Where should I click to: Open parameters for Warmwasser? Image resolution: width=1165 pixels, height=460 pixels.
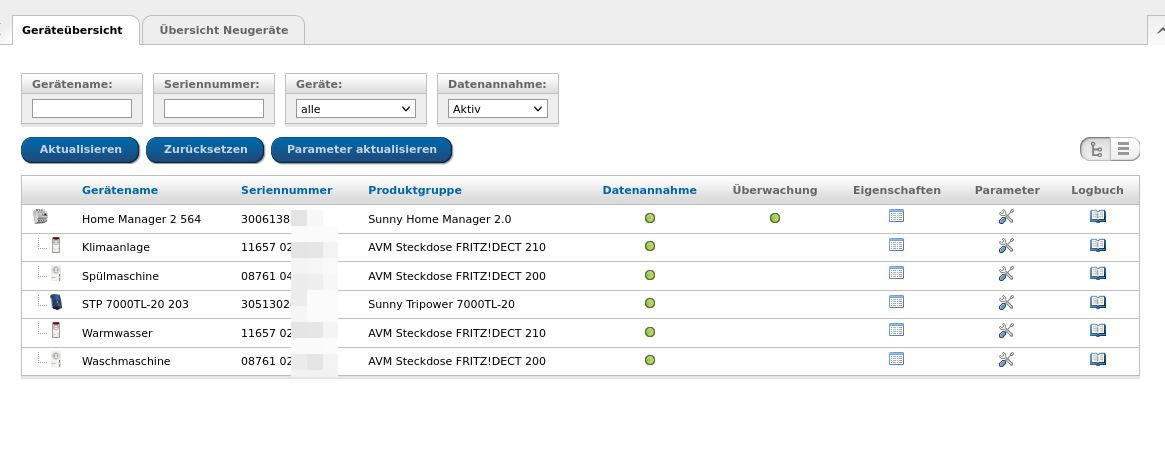1006,330
